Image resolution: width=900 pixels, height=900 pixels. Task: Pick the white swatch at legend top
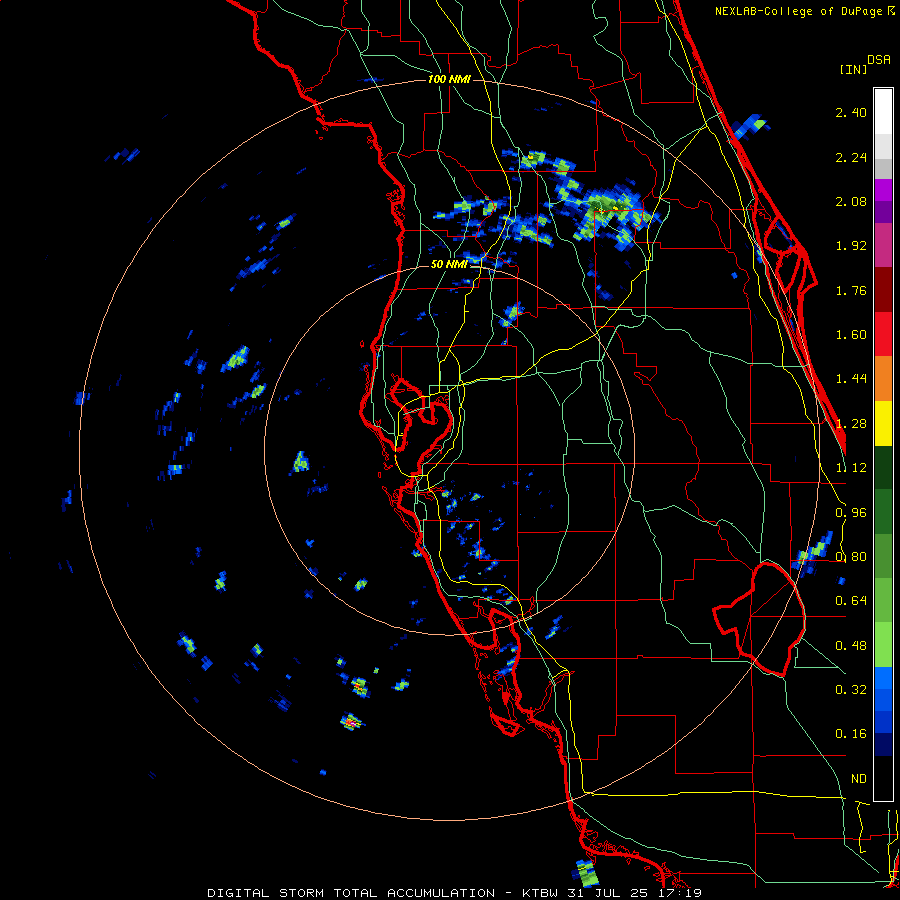click(883, 111)
